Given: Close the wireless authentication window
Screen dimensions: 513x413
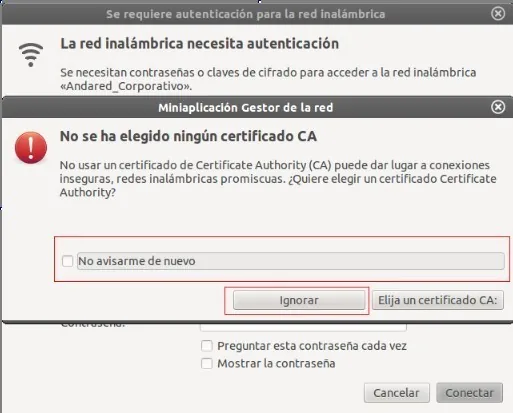Looking at the screenshot, I should [x=498, y=14].
